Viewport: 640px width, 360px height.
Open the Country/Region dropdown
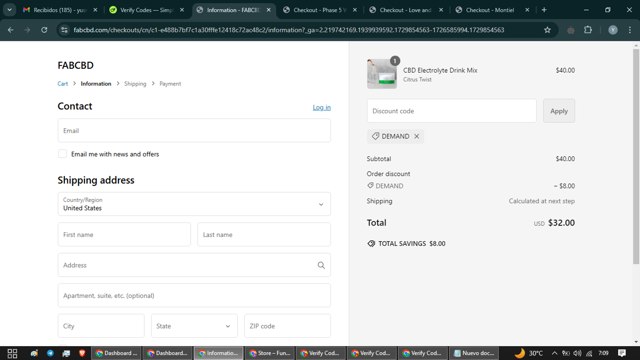(194, 204)
